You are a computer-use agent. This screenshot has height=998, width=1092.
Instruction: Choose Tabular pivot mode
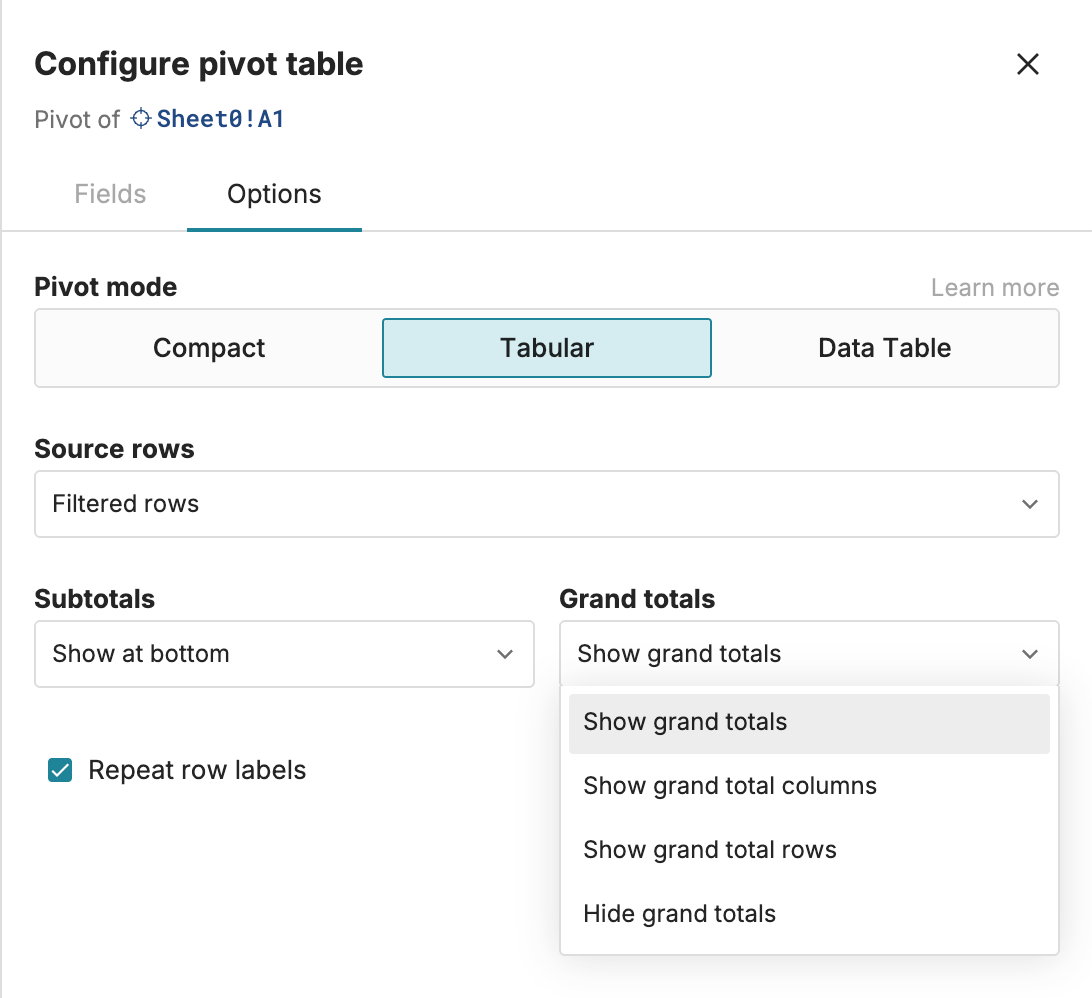point(547,348)
